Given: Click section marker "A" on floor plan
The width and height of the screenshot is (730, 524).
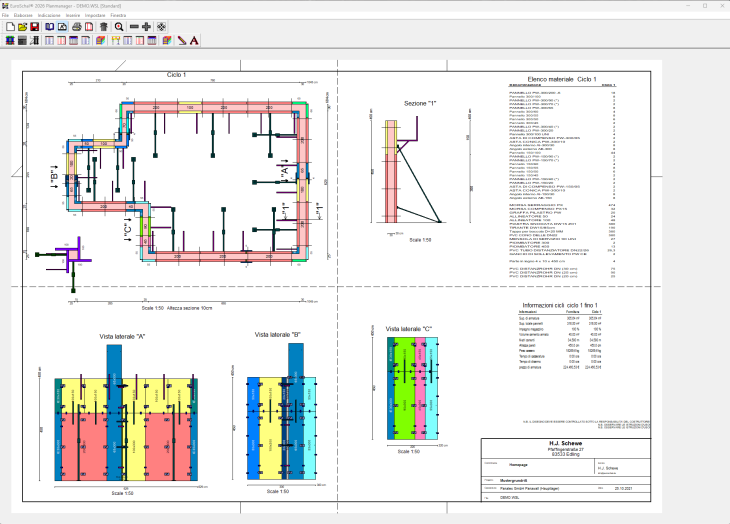Looking at the screenshot, I should tap(285, 170).
